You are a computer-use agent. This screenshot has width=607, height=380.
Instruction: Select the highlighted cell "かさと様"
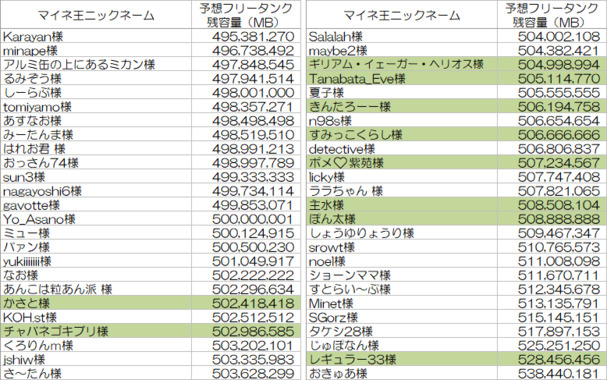pos(96,303)
